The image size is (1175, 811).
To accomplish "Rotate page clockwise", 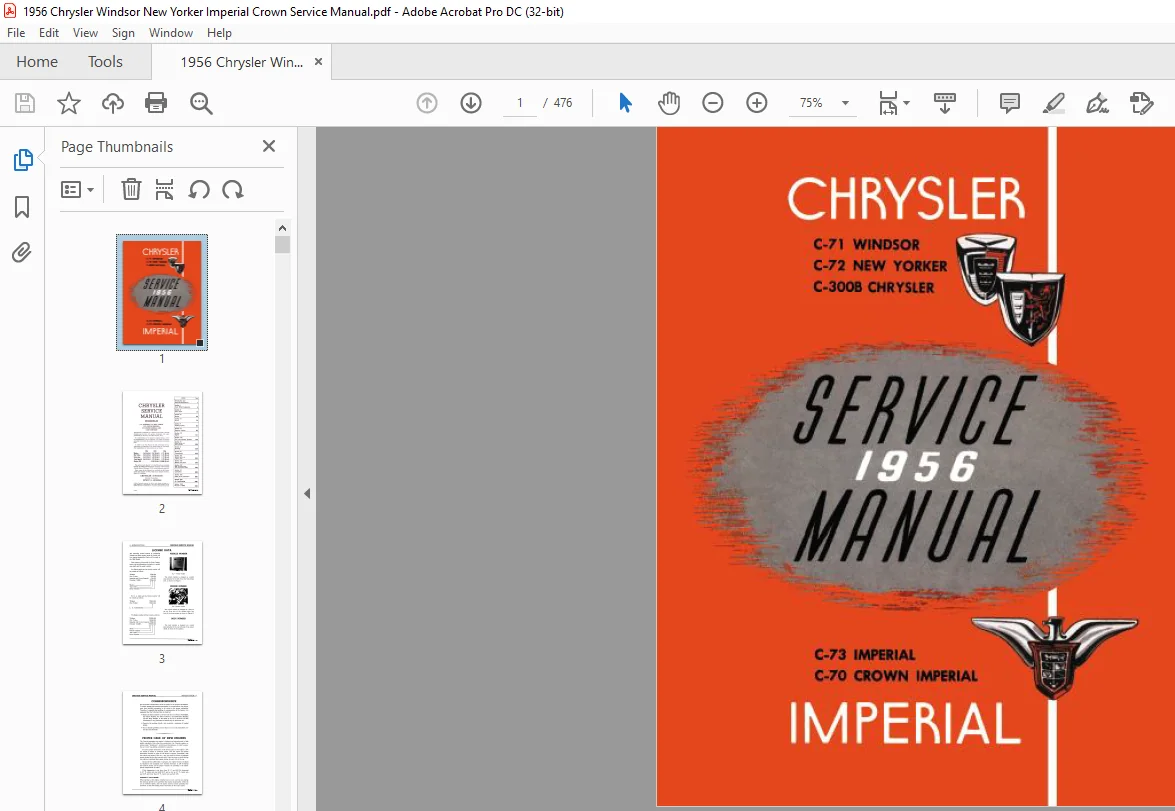I will point(233,190).
